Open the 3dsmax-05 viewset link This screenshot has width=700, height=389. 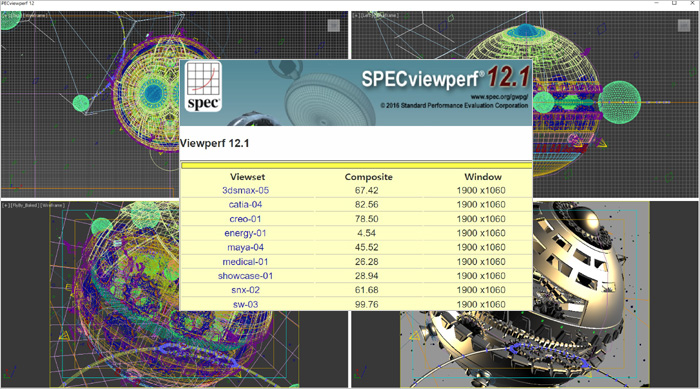[246, 190]
